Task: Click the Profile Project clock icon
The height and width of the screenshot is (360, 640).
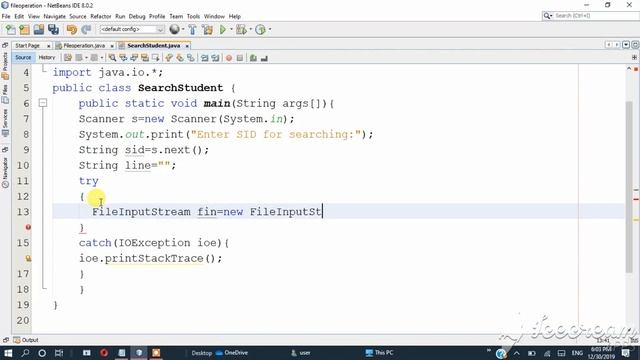Action: pos(260,29)
